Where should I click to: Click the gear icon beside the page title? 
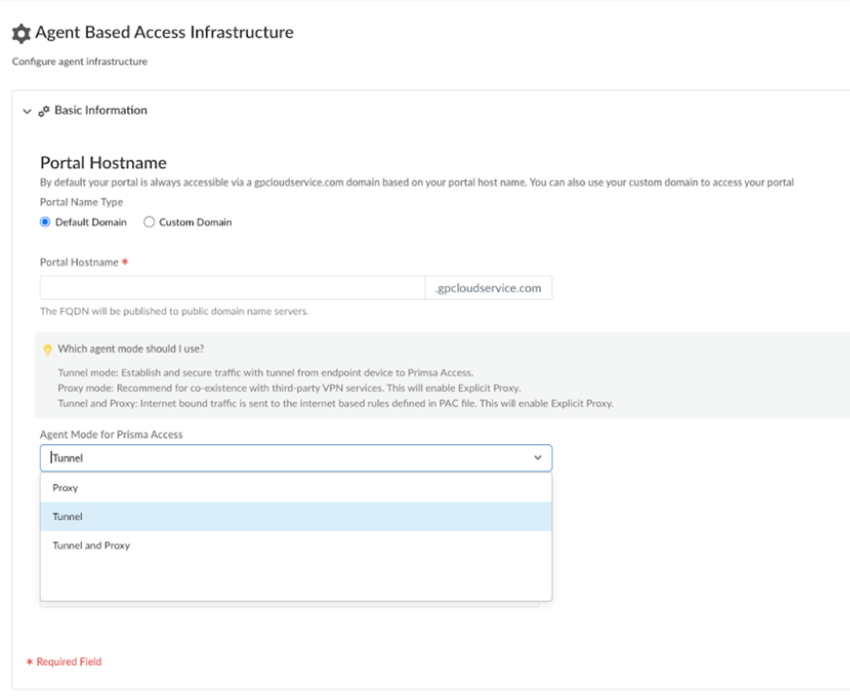point(21,34)
